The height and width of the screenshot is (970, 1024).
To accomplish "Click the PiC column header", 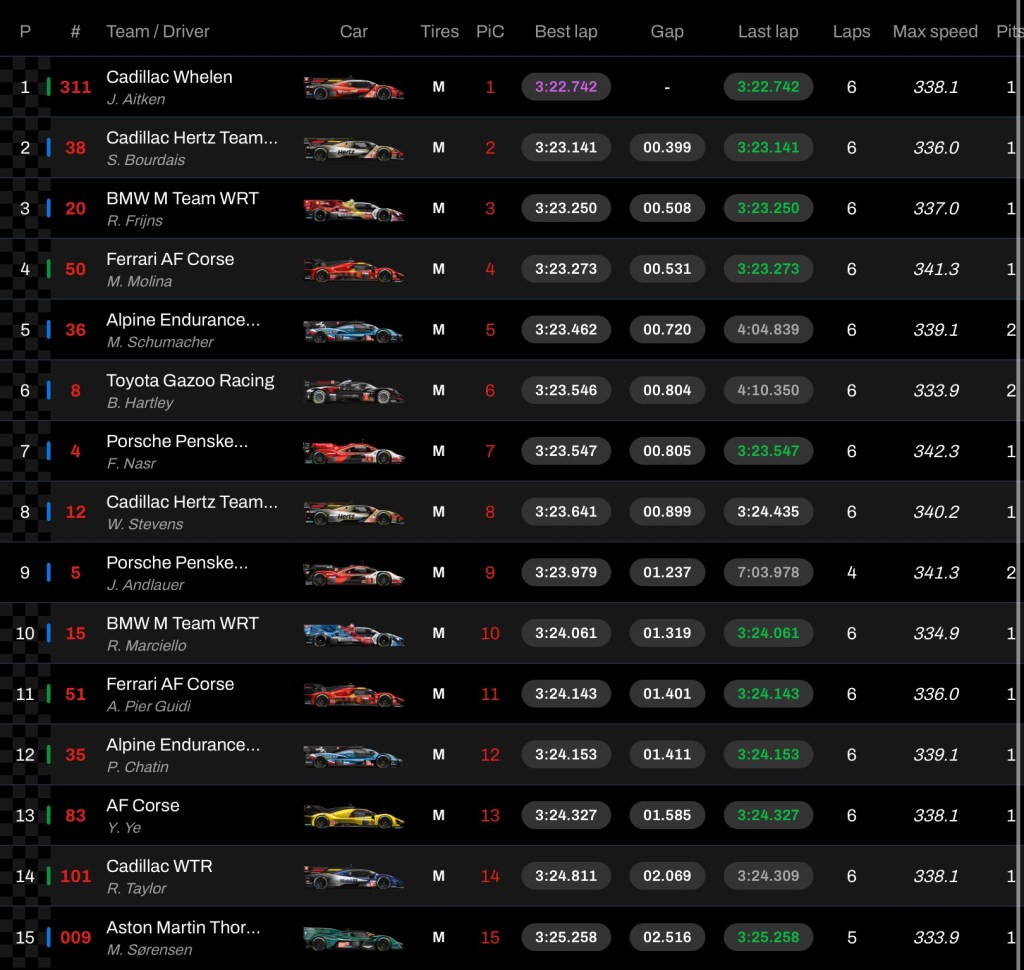I will [x=490, y=31].
